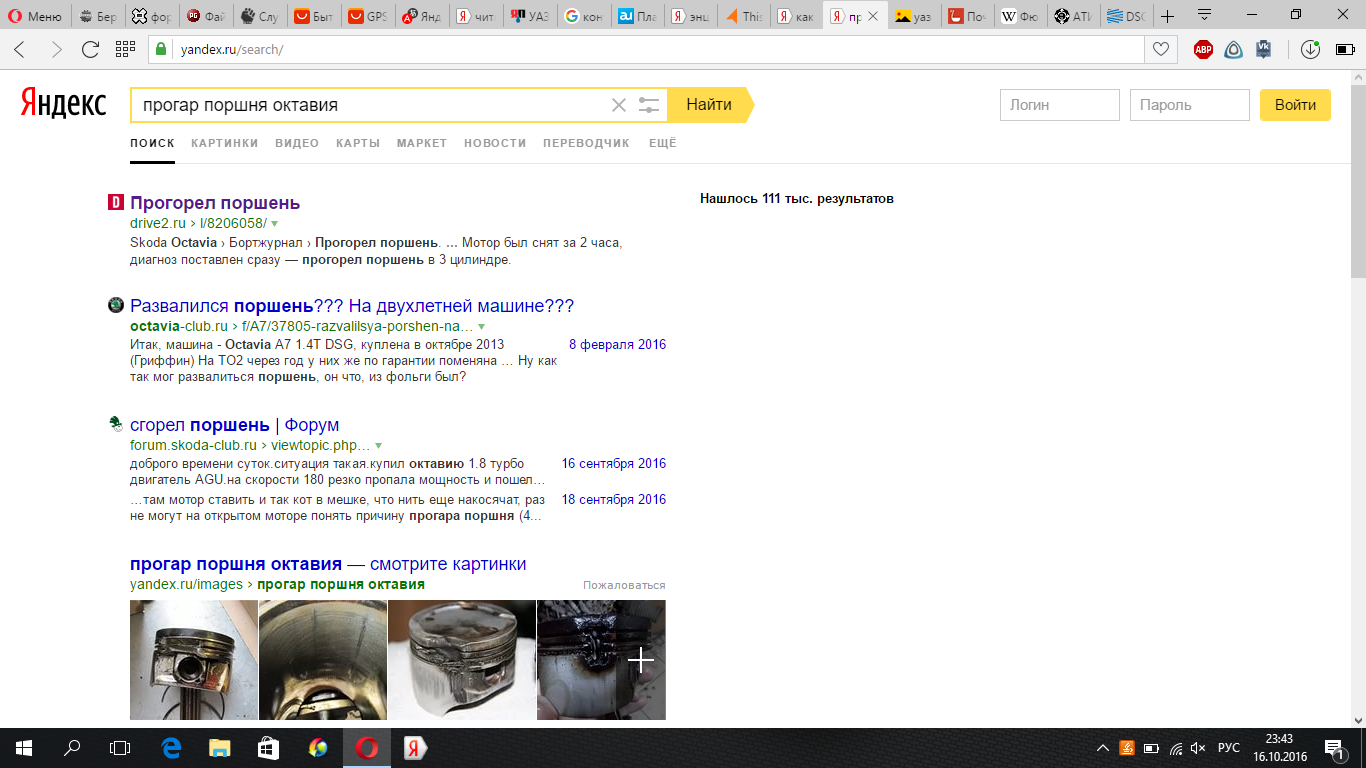Open the Новости search category

click(495, 143)
